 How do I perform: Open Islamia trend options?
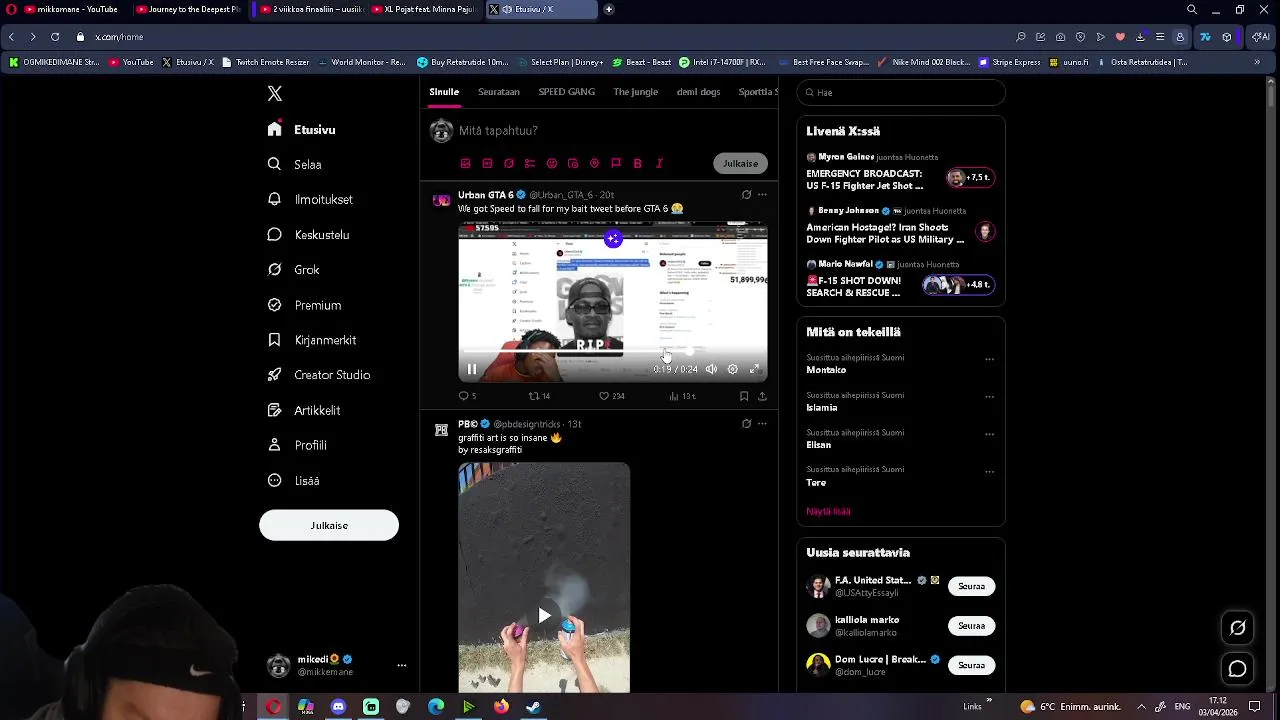click(989, 397)
